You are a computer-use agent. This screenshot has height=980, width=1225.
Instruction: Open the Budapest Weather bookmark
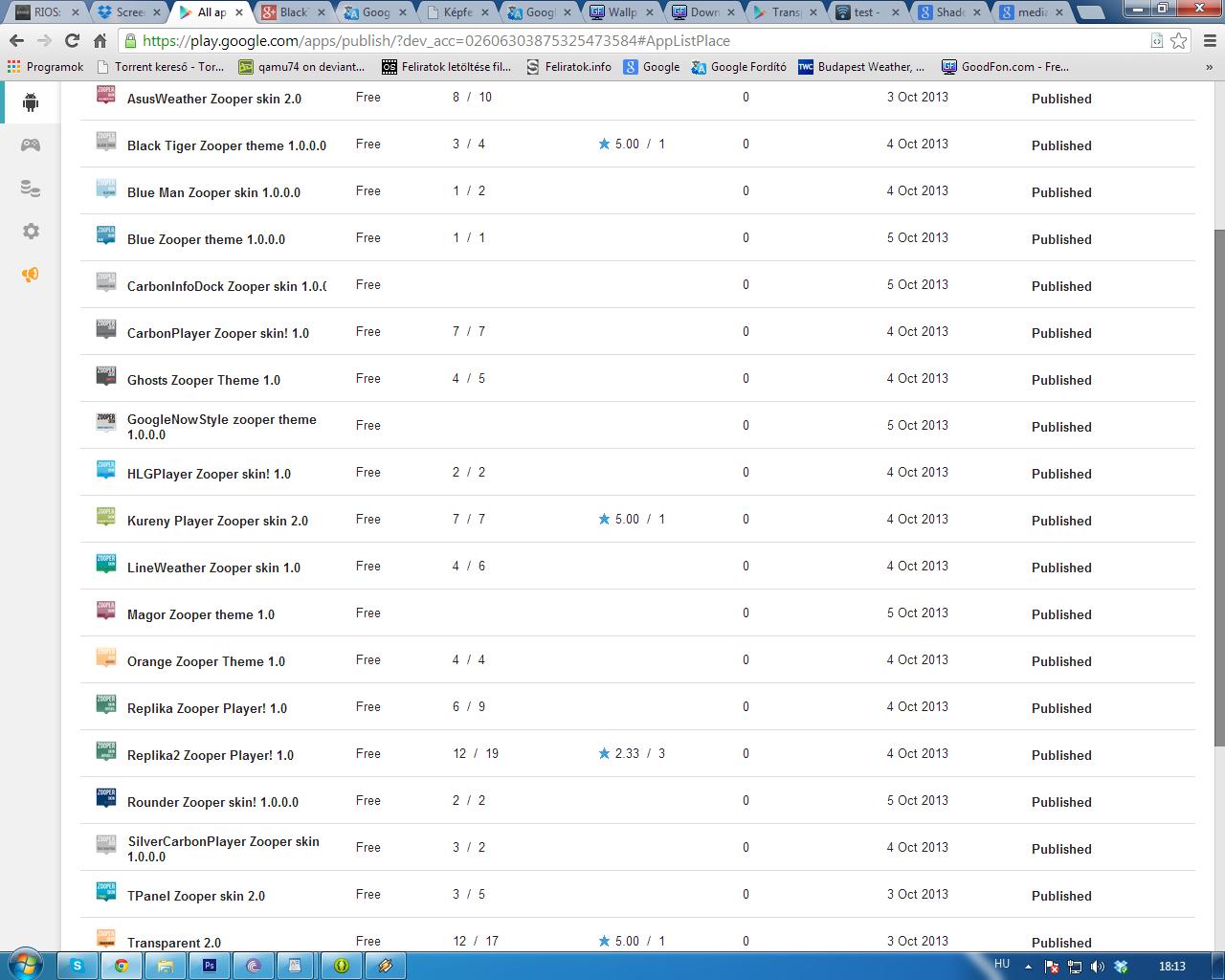[x=861, y=67]
